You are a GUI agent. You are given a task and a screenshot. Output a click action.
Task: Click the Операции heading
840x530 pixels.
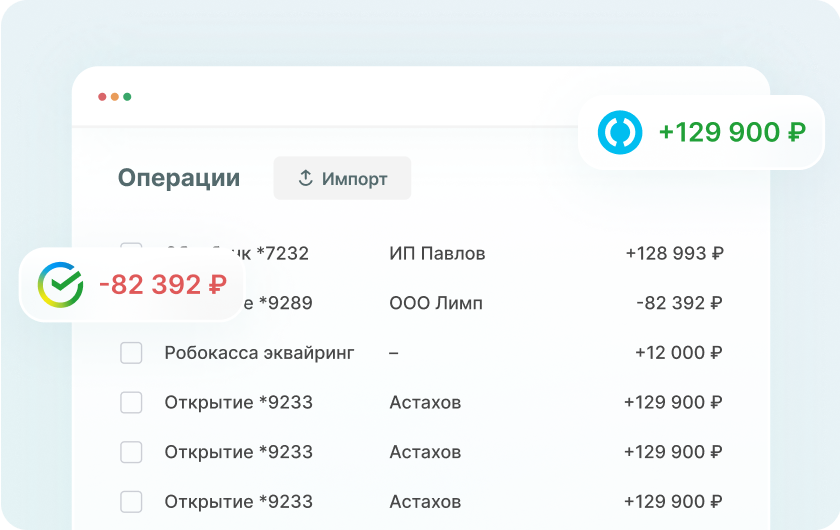click(179, 178)
